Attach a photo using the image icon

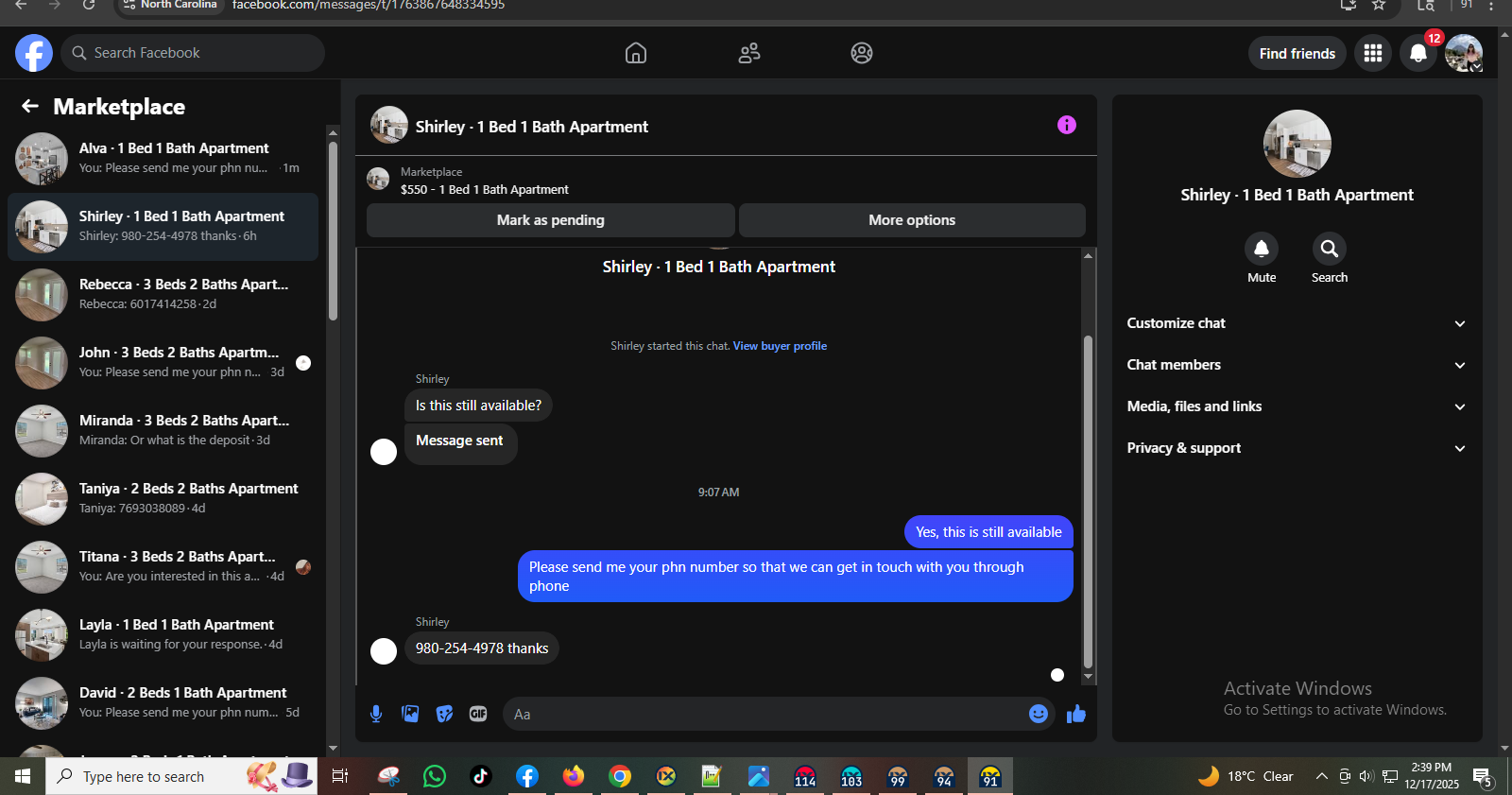point(410,714)
